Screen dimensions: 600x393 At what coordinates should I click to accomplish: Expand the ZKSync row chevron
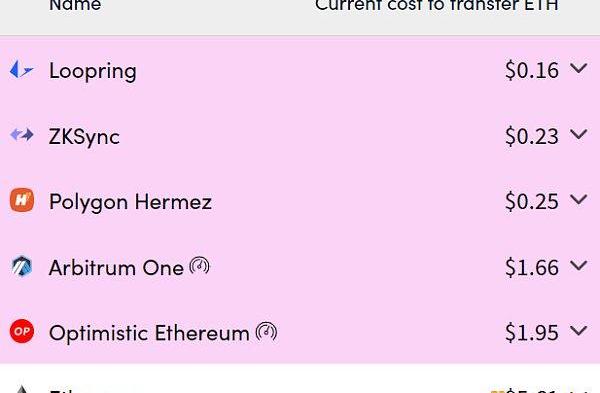tap(578, 134)
